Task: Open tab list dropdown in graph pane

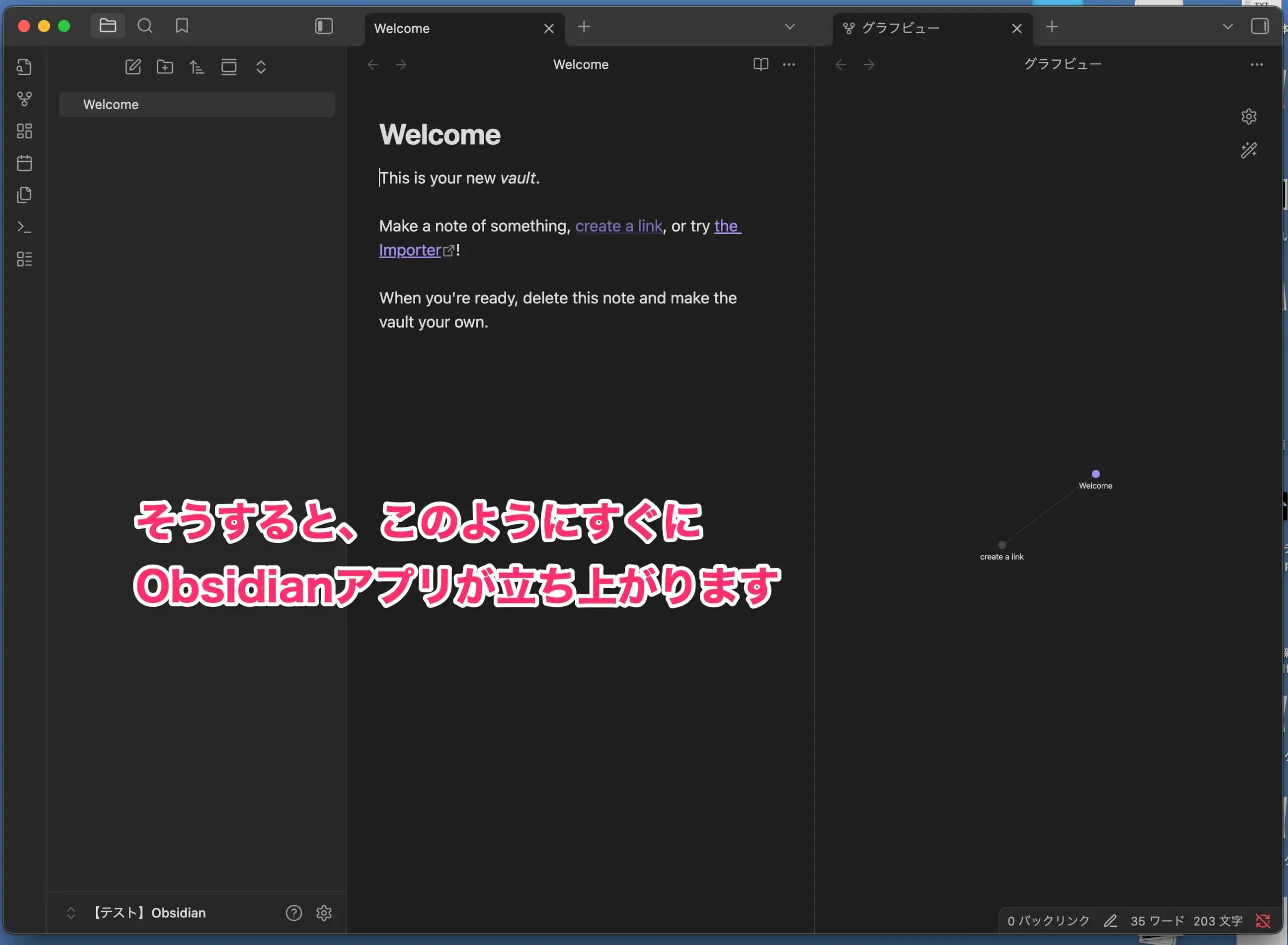Action: click(x=1228, y=27)
